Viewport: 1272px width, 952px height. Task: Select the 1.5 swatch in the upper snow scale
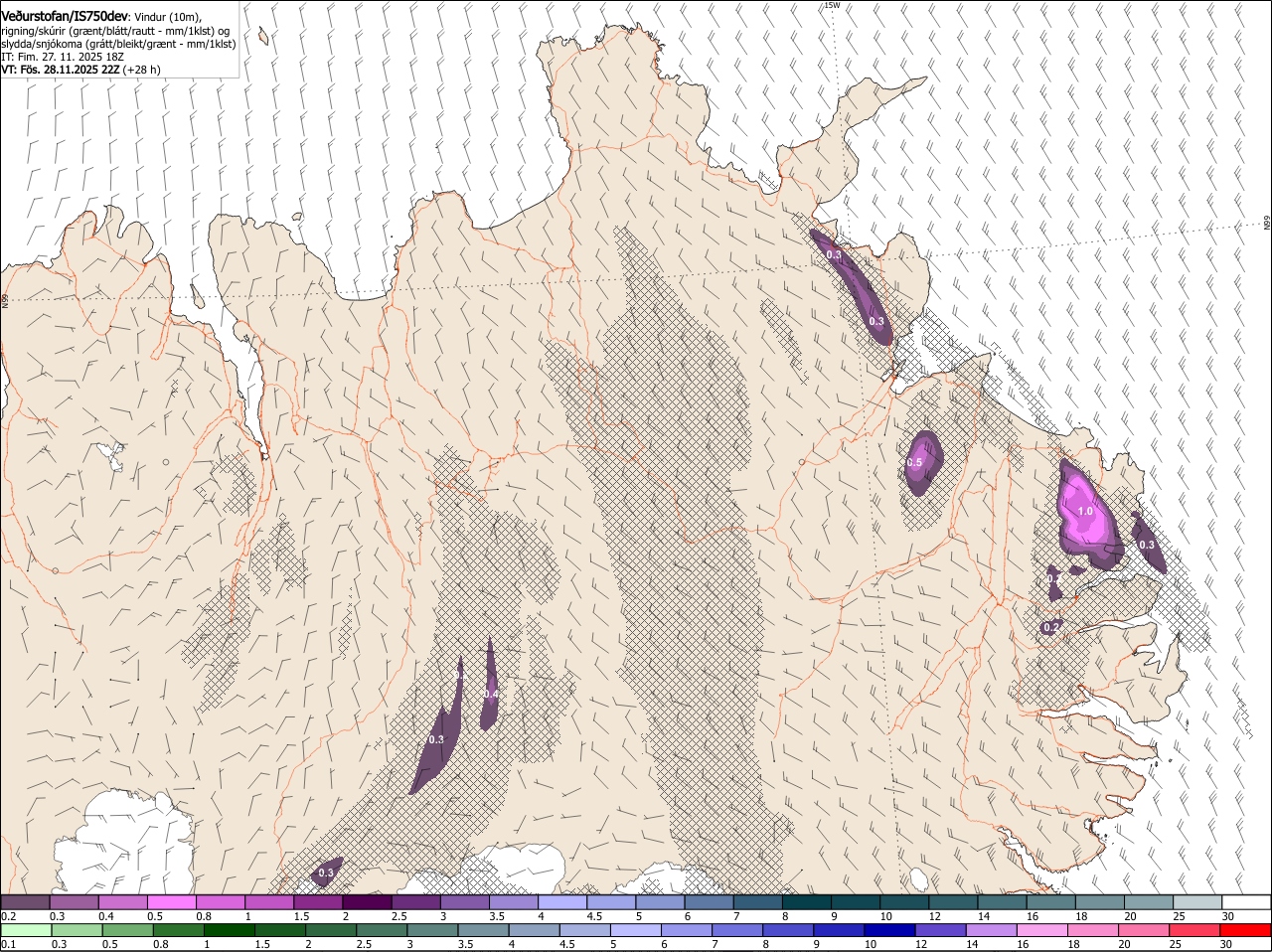click(x=318, y=902)
